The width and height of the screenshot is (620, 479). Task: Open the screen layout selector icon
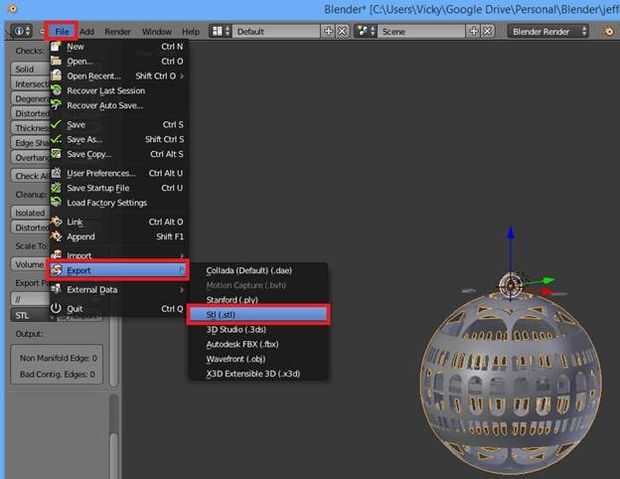coord(220,31)
